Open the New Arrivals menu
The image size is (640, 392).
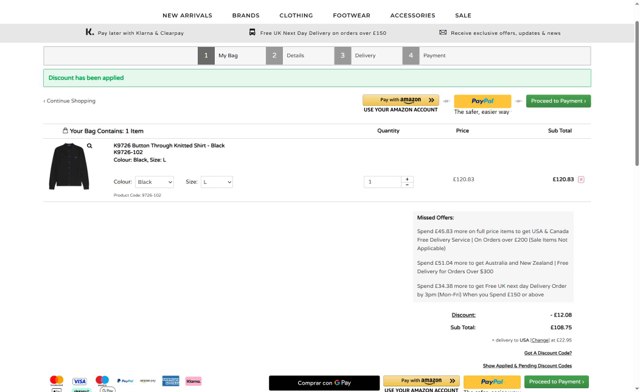click(187, 16)
